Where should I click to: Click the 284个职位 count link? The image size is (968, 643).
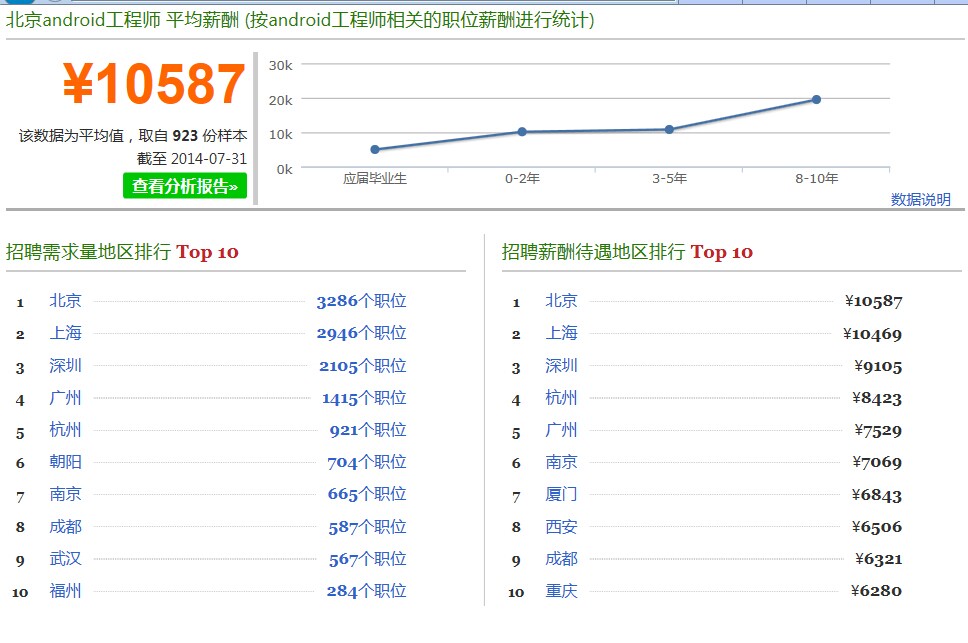[x=367, y=591]
